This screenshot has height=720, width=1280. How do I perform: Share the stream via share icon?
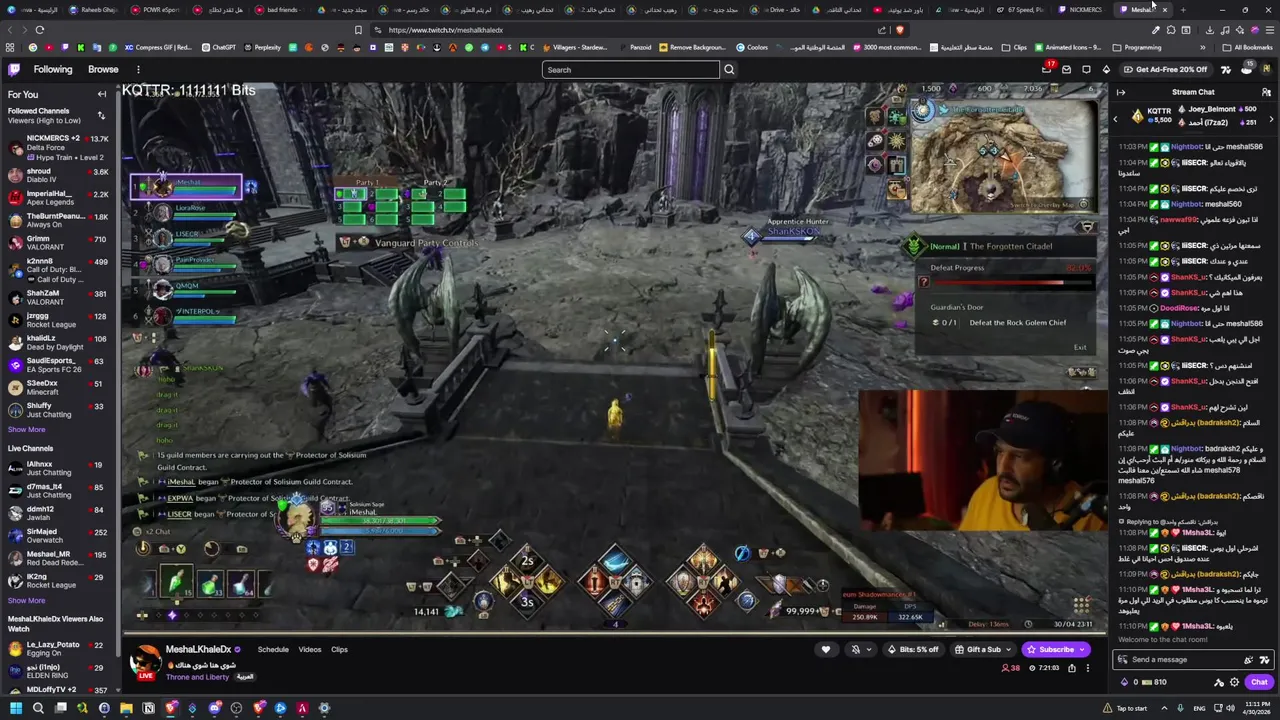tap(1071, 668)
